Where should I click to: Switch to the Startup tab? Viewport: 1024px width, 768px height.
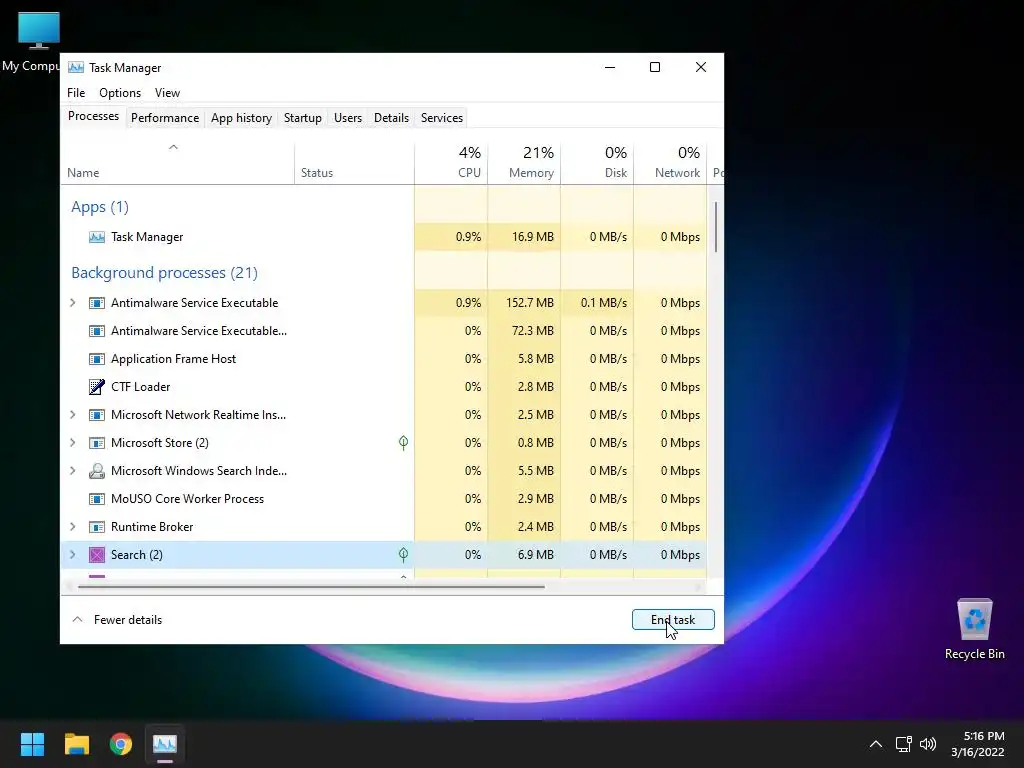point(302,118)
